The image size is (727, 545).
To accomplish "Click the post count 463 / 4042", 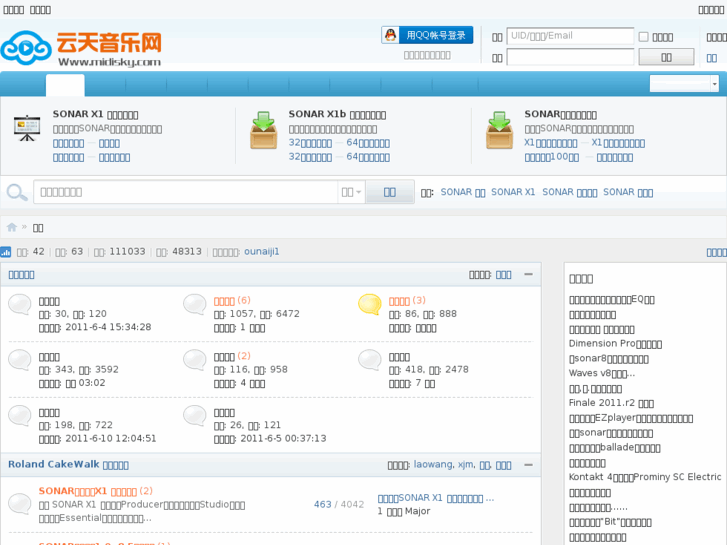I will click(x=339, y=504).
